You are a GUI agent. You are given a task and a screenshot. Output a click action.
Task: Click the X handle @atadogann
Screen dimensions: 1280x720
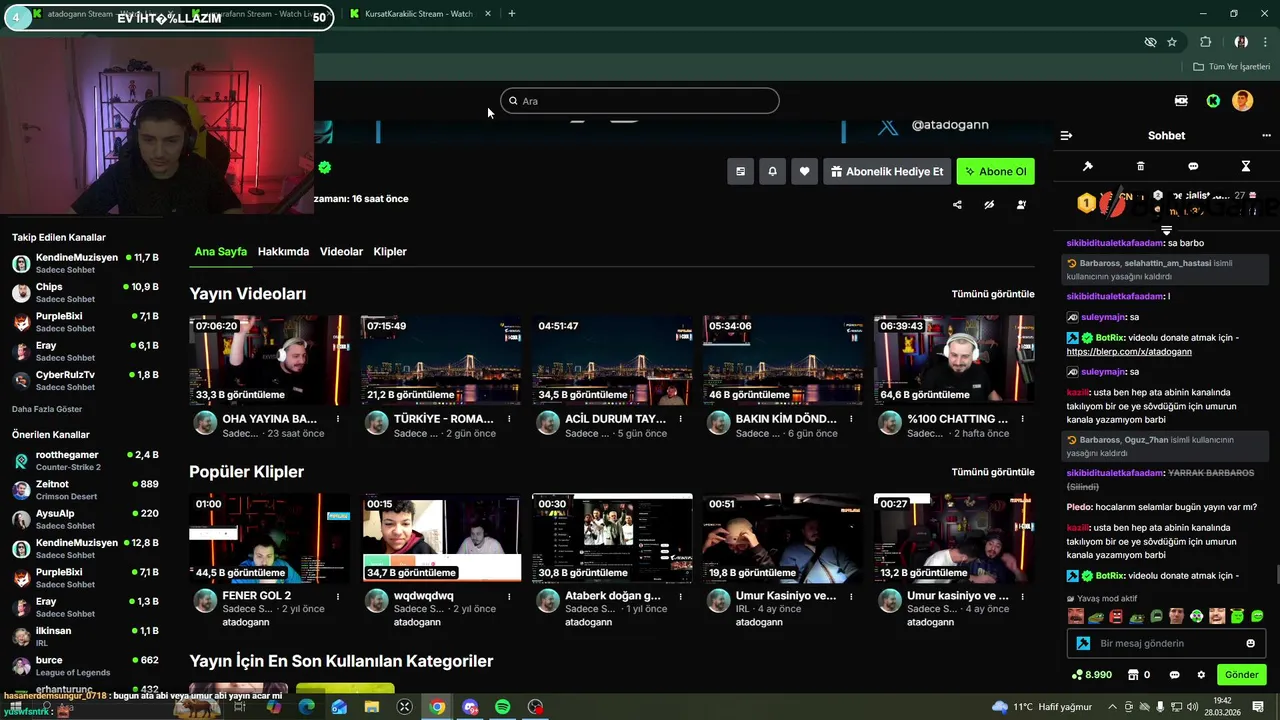click(x=949, y=125)
